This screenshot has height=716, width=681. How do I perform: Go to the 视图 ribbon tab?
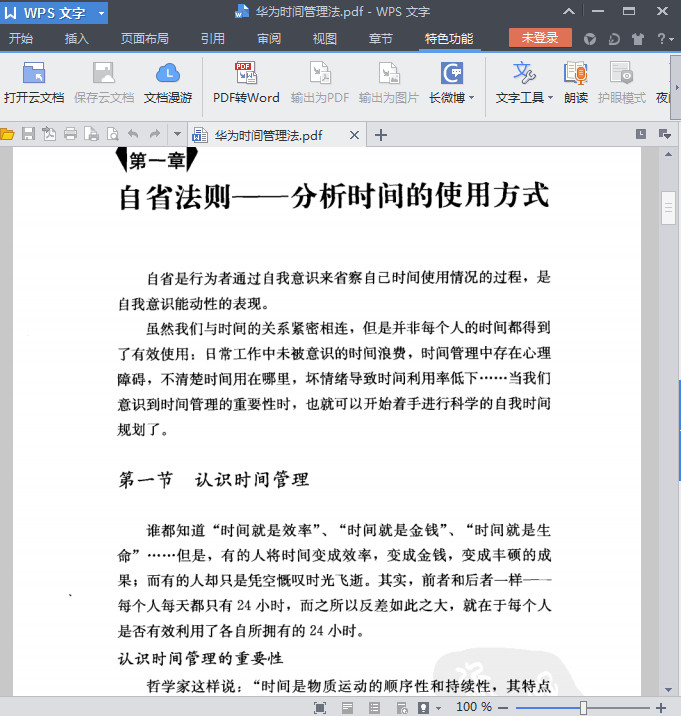click(325, 38)
